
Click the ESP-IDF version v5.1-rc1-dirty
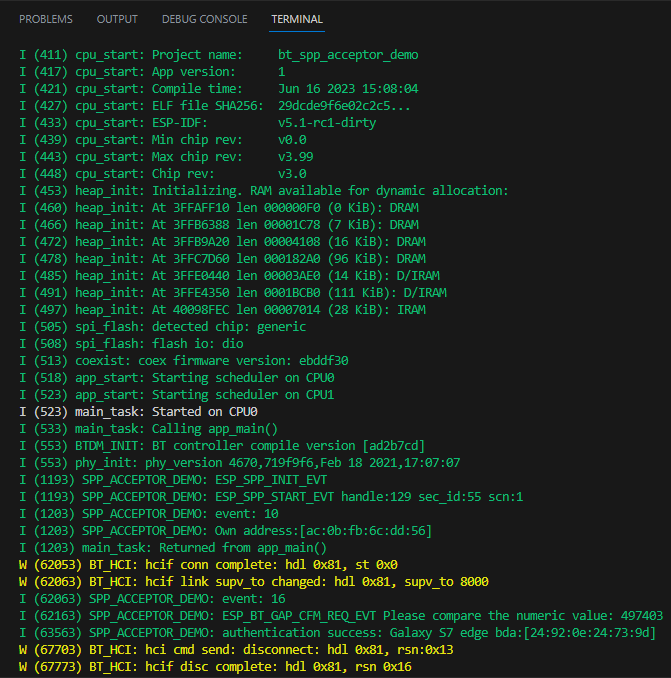[327, 123]
